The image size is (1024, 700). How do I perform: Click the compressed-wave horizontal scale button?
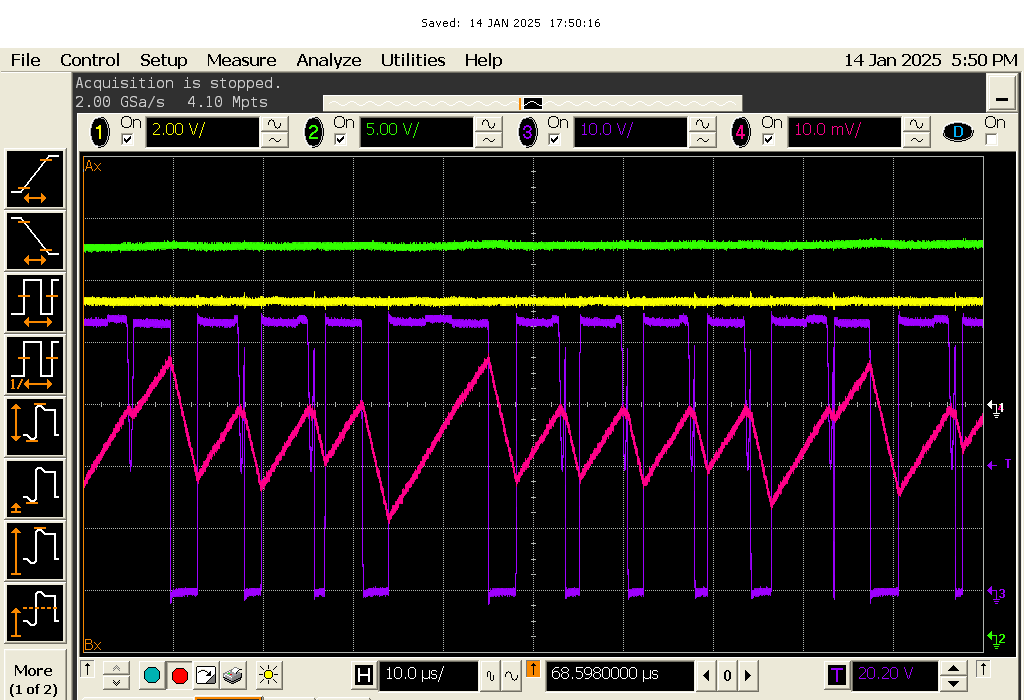[x=490, y=676]
